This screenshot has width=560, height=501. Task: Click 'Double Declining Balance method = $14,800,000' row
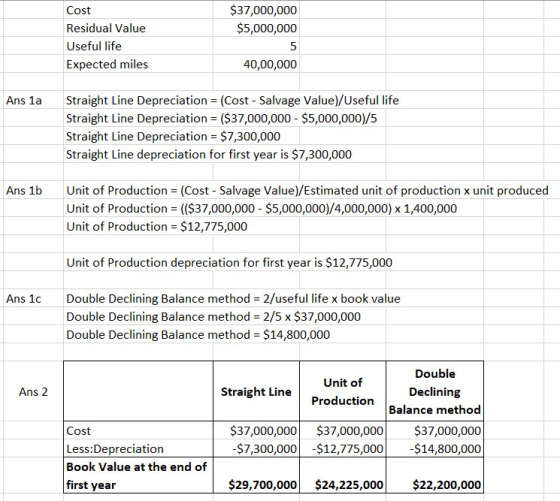[198, 335]
